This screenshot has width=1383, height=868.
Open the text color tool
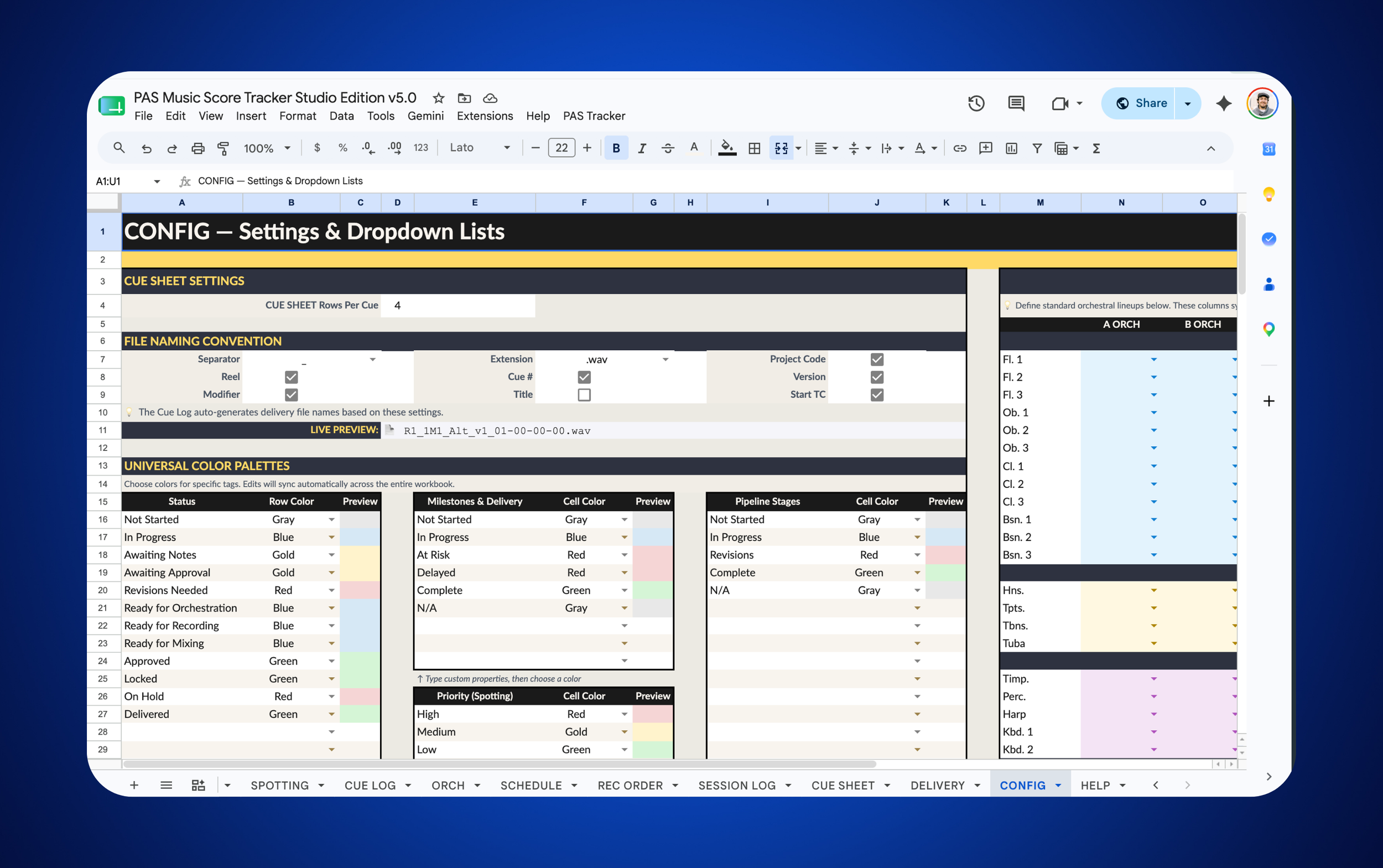pyautogui.click(x=694, y=148)
